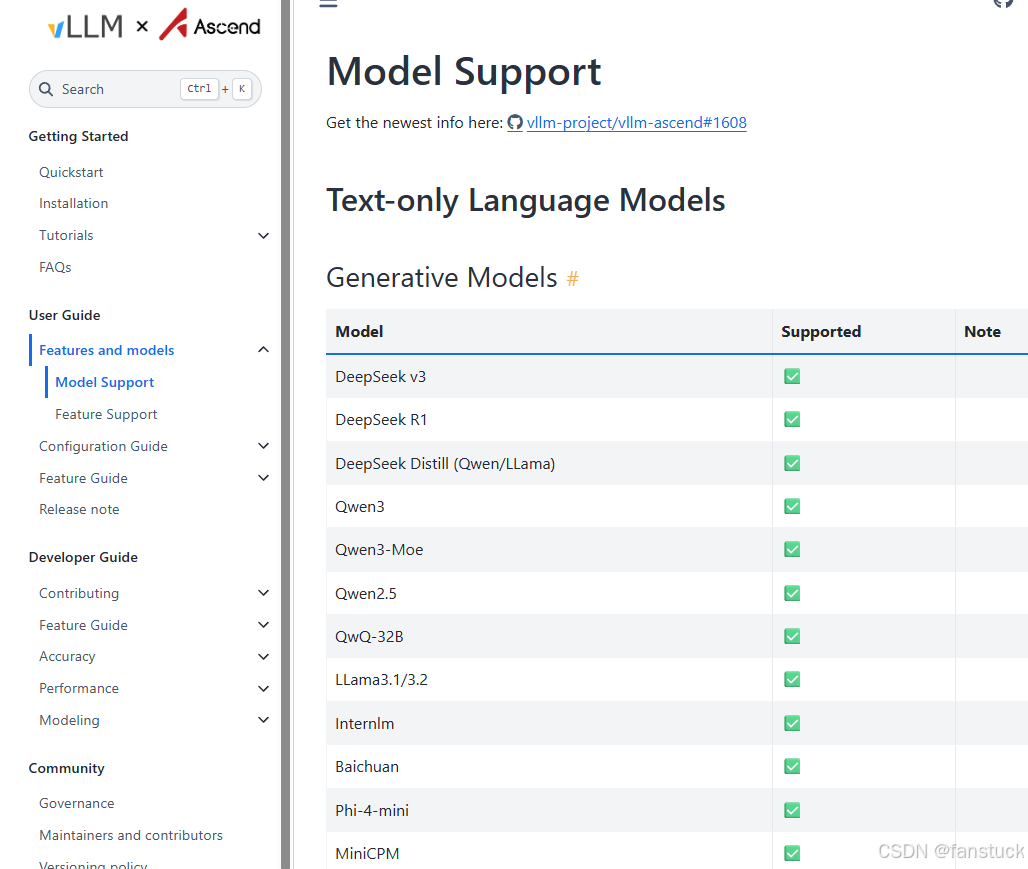Screen dimensions: 1028x869
Task: Click the Qwen2.5 model cell
Action: (549, 594)
